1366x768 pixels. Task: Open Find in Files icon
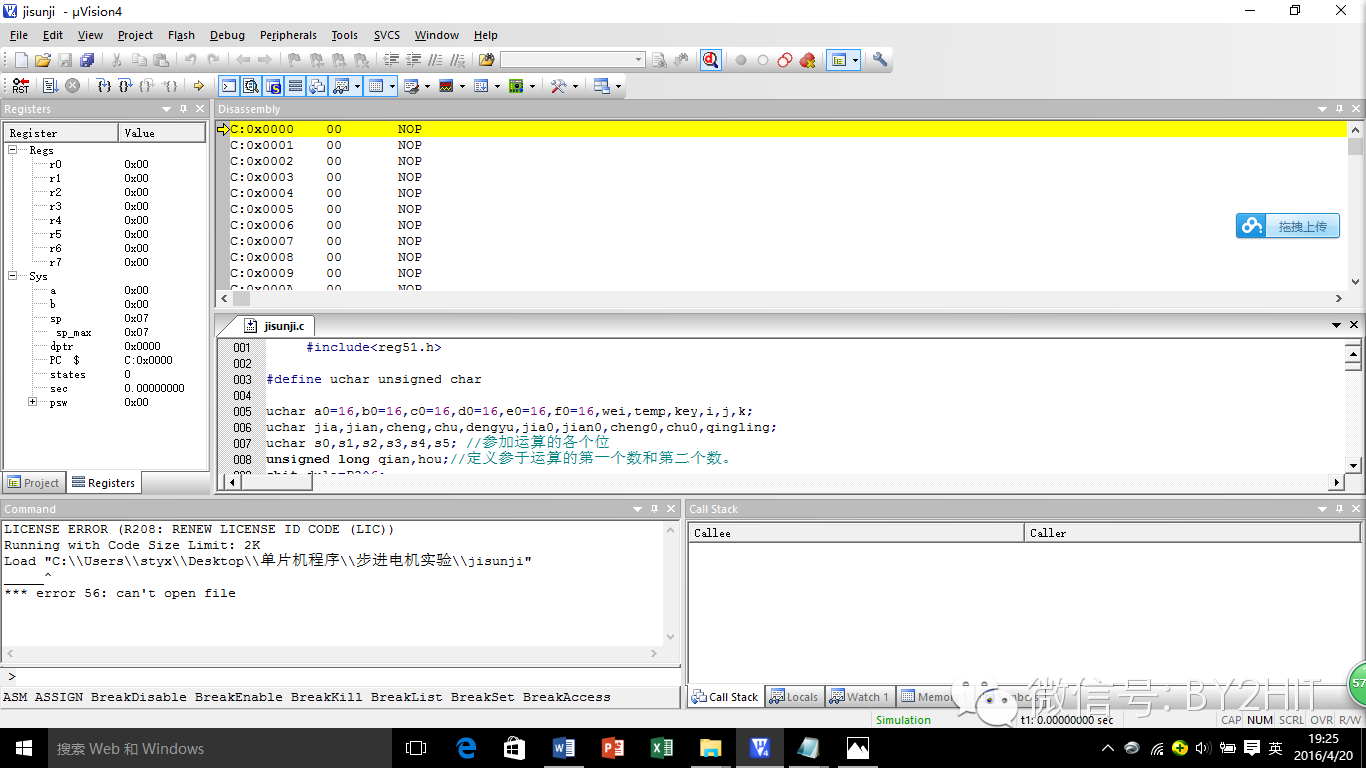click(486, 60)
